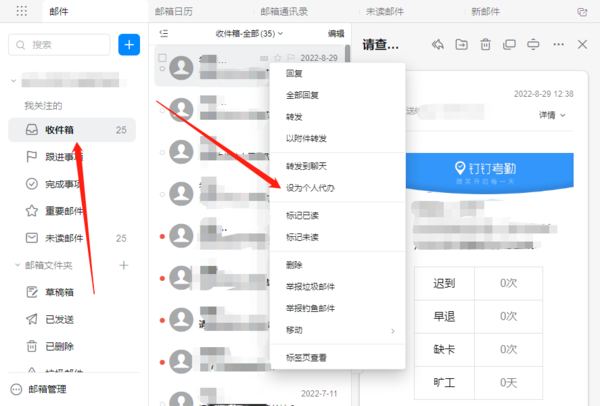Close the mail reading pane

(582, 44)
